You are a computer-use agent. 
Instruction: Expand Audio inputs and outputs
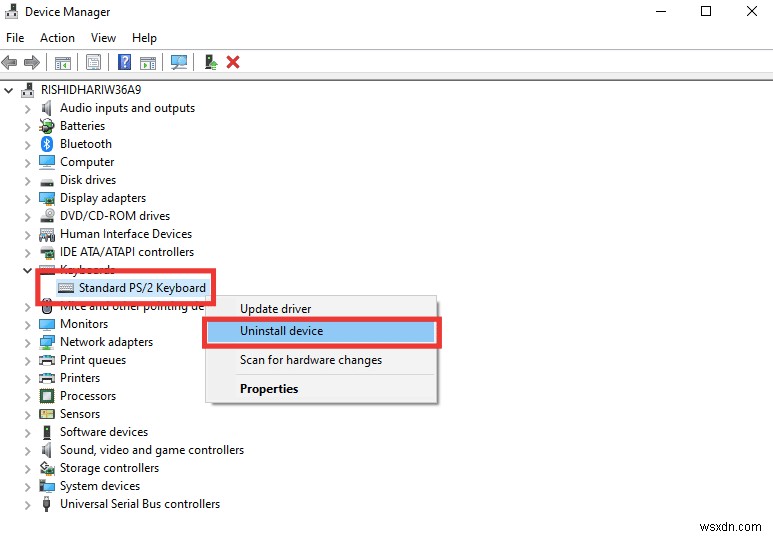coord(27,109)
